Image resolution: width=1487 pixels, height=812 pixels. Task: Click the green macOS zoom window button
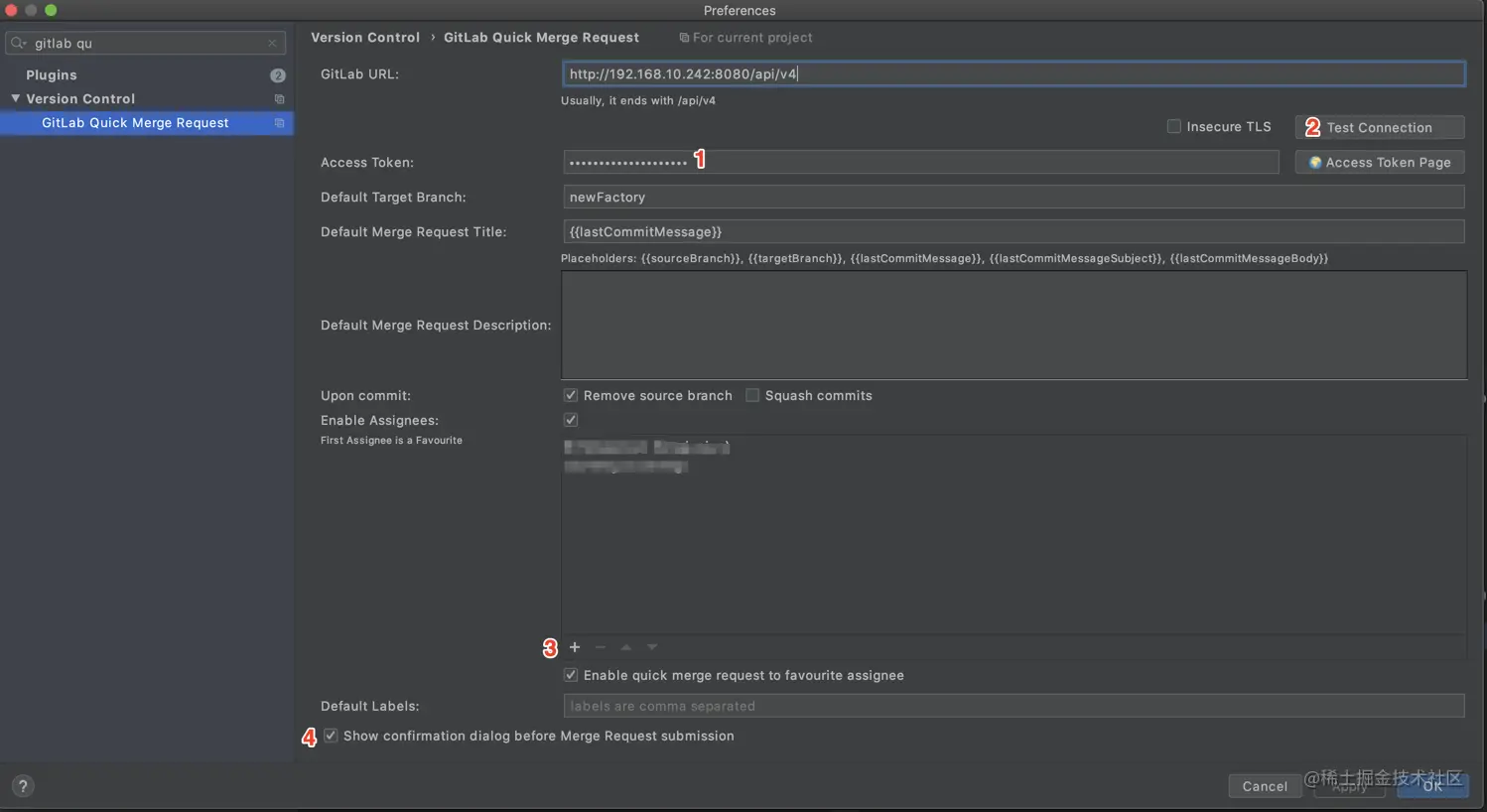point(51,10)
